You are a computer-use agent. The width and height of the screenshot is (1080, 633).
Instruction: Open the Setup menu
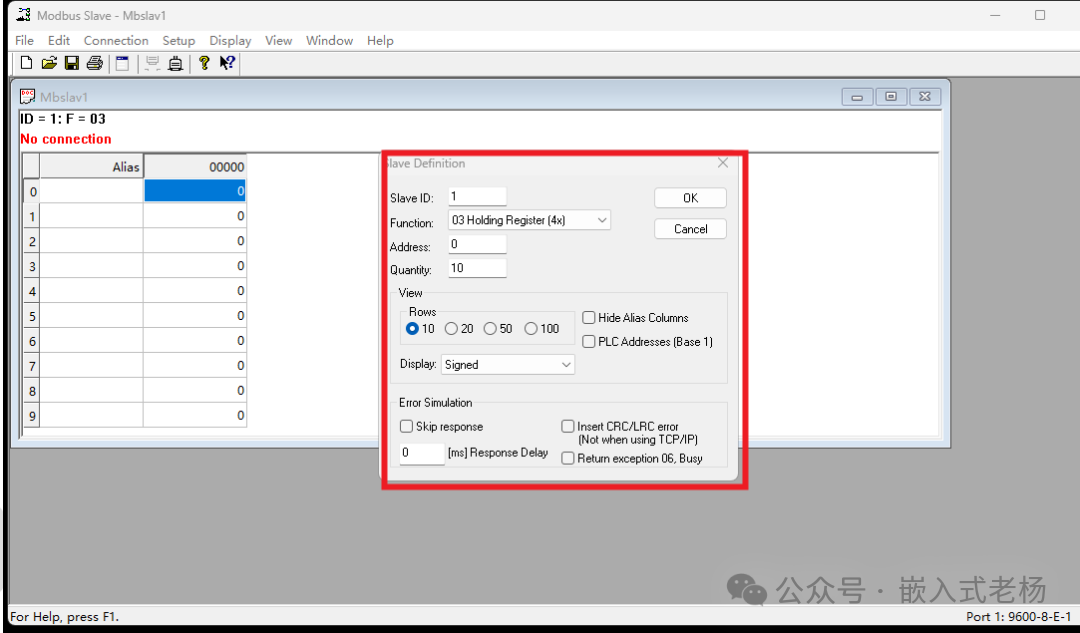pyautogui.click(x=178, y=41)
